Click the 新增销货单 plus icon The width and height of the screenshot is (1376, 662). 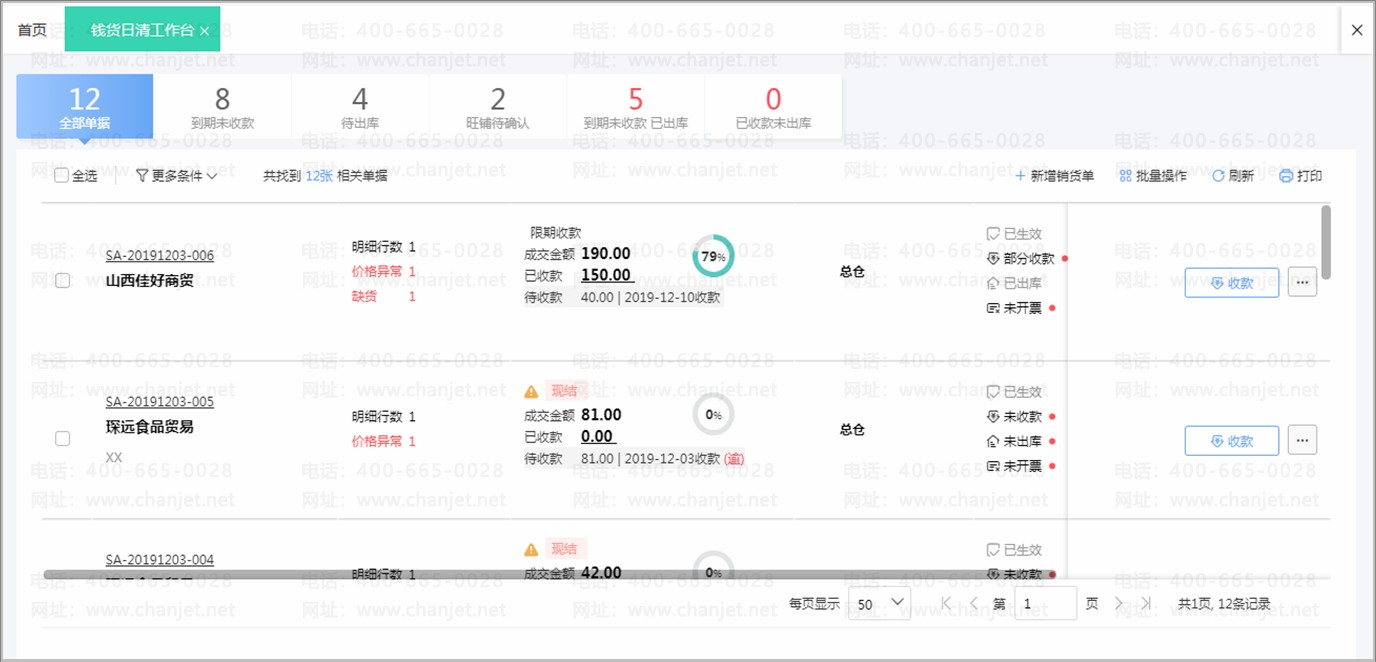pyautogui.click(x=1020, y=176)
